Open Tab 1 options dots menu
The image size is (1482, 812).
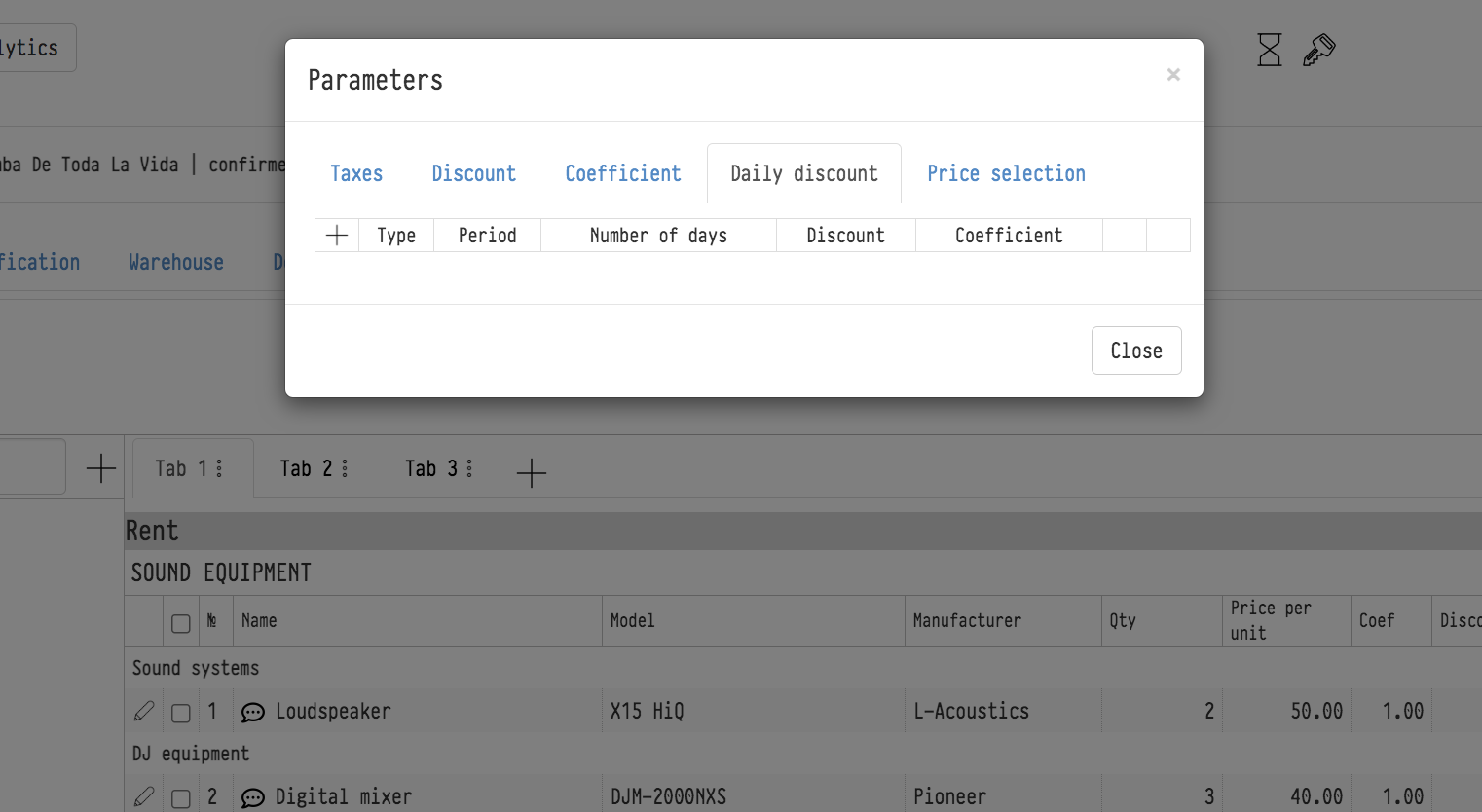pyautogui.click(x=219, y=468)
